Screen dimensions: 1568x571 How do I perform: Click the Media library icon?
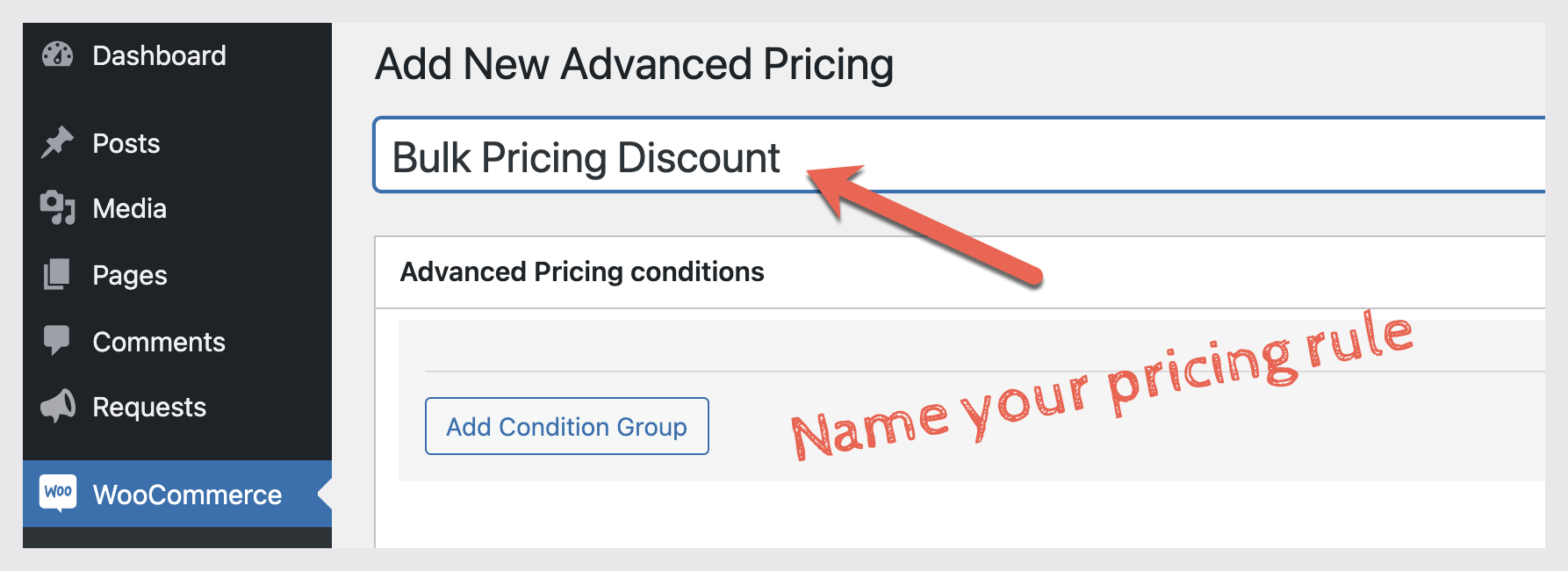58,208
